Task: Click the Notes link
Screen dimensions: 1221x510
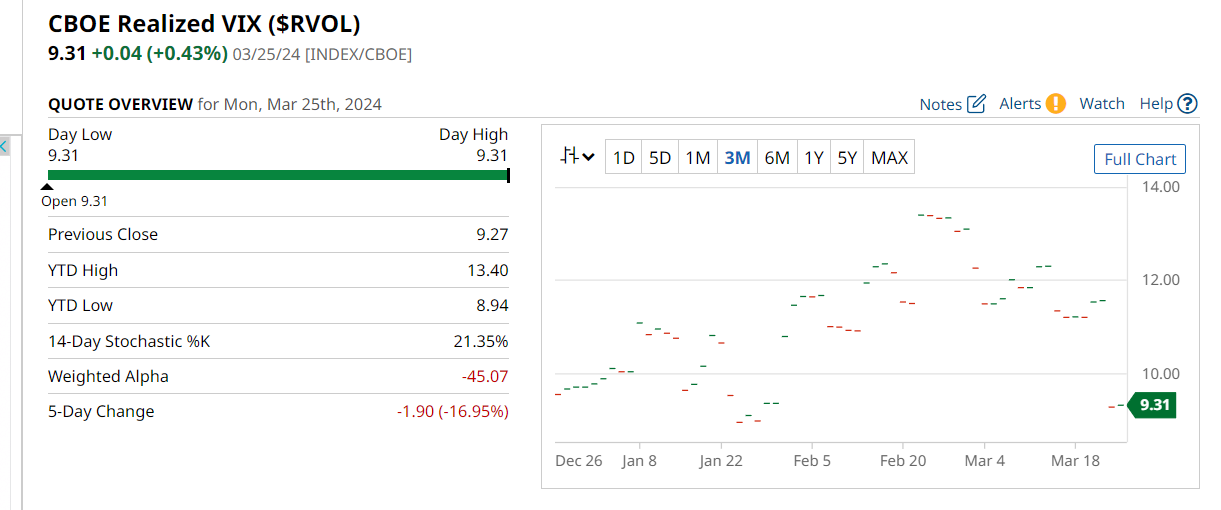Action: (941, 104)
